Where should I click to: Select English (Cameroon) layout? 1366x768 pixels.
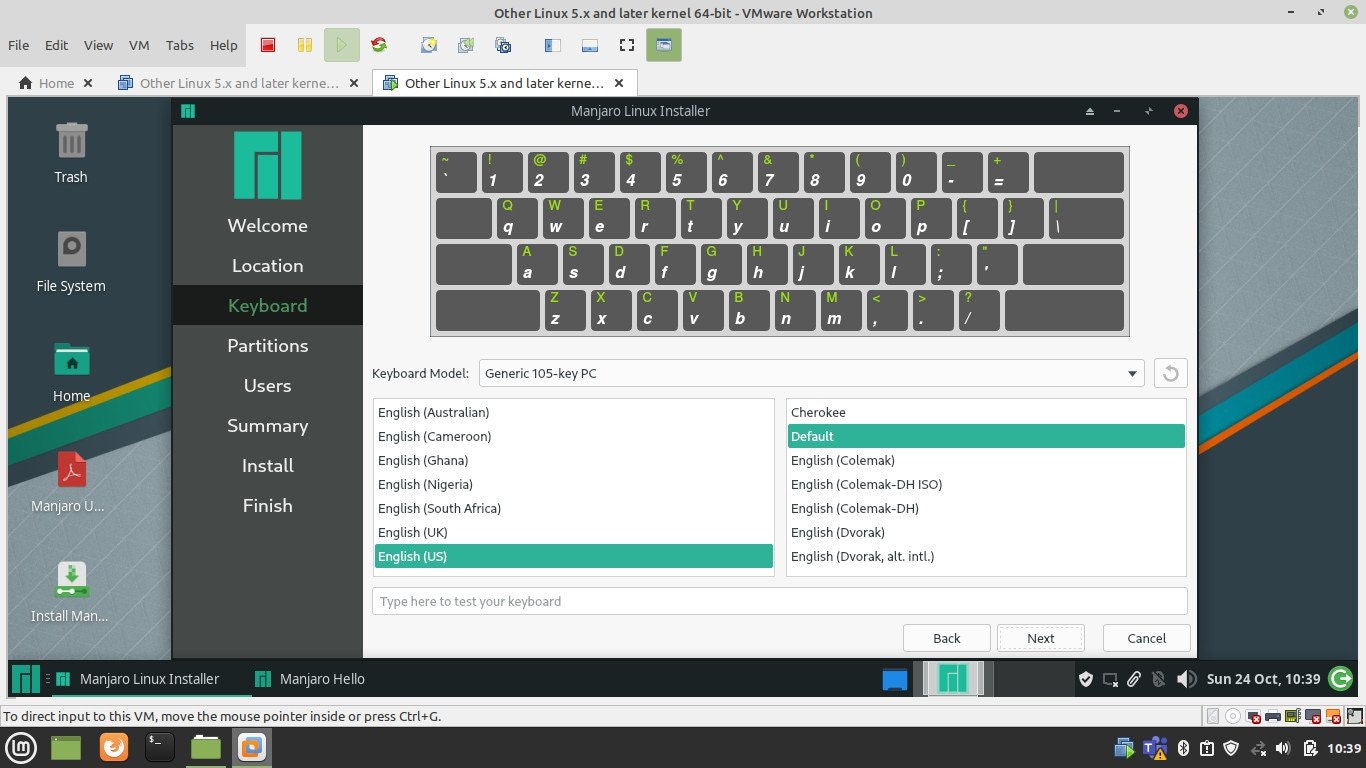pyautogui.click(x=574, y=436)
